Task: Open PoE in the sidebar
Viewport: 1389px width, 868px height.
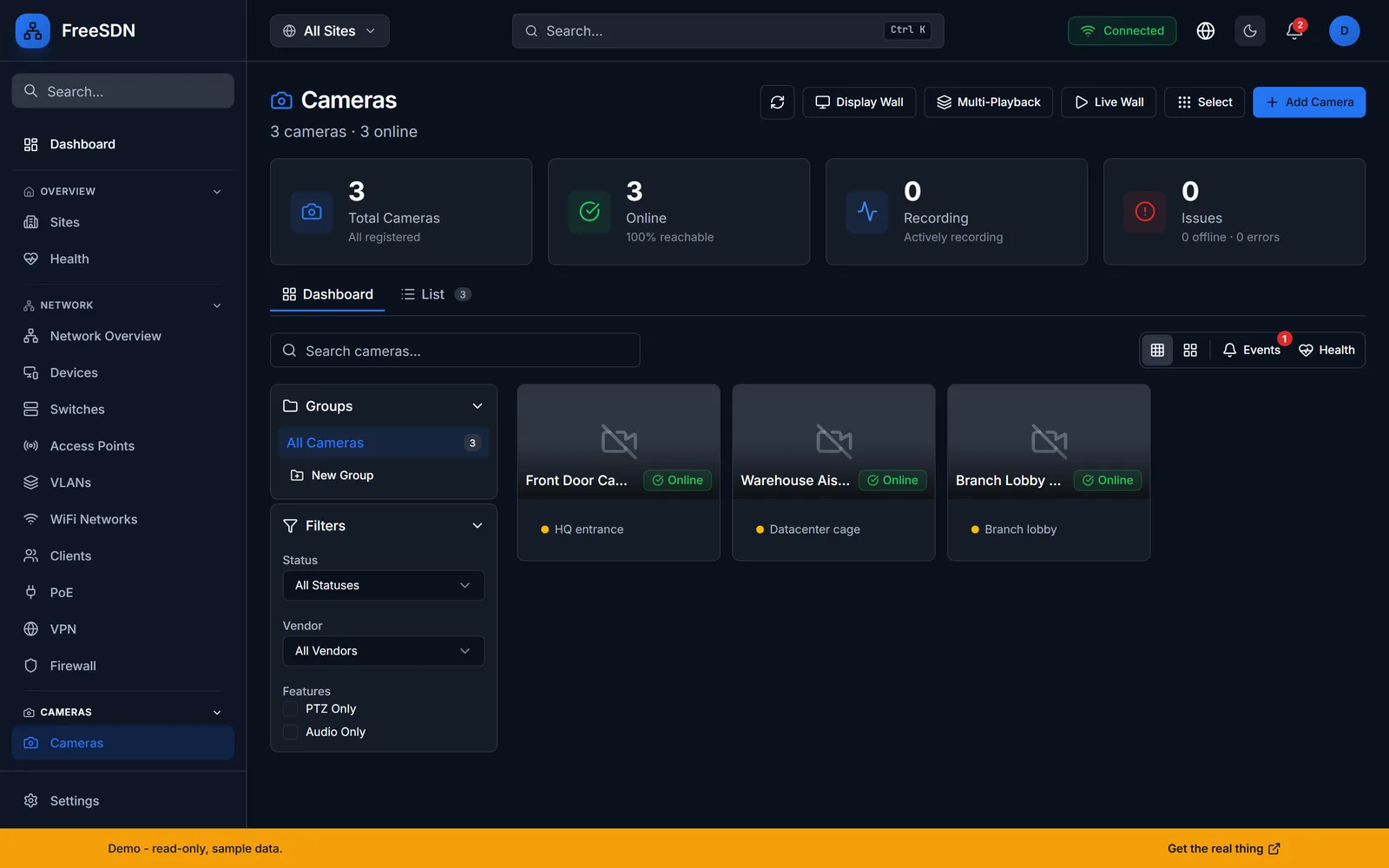Action: [122, 593]
